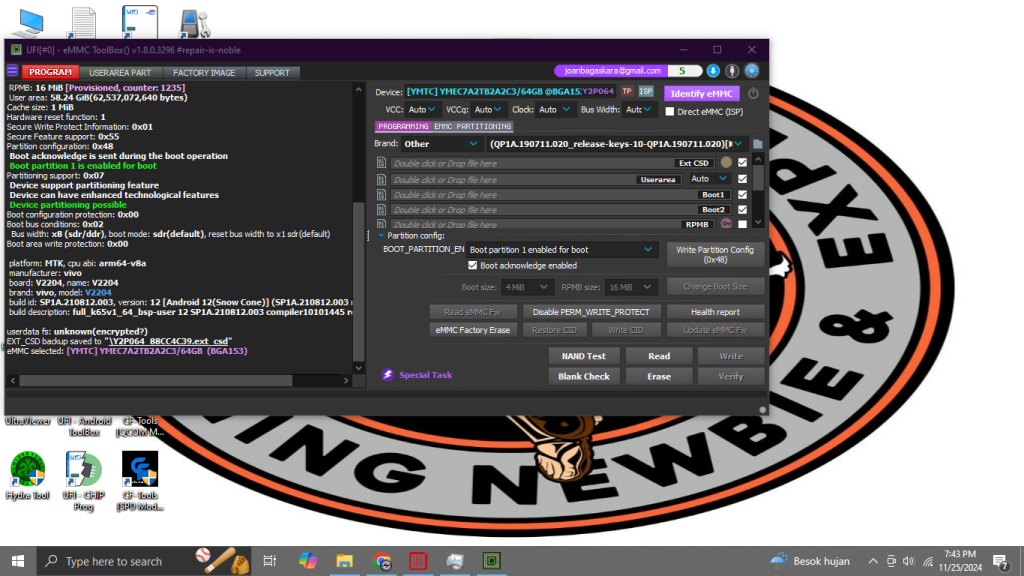Click the round brown icon on Ext CSD row
Image resolution: width=1024 pixels, height=576 pixels.
726,163
